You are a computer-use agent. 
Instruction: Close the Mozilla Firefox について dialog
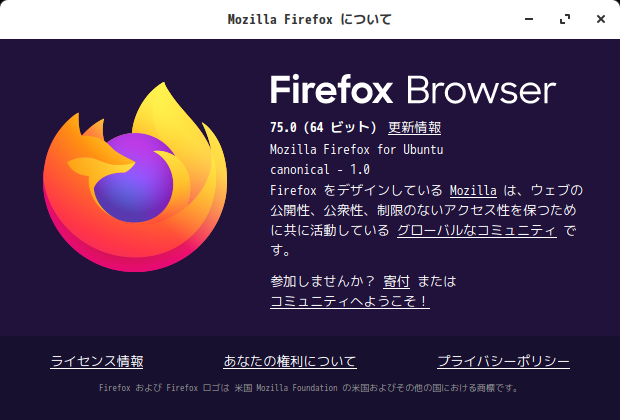(x=601, y=19)
